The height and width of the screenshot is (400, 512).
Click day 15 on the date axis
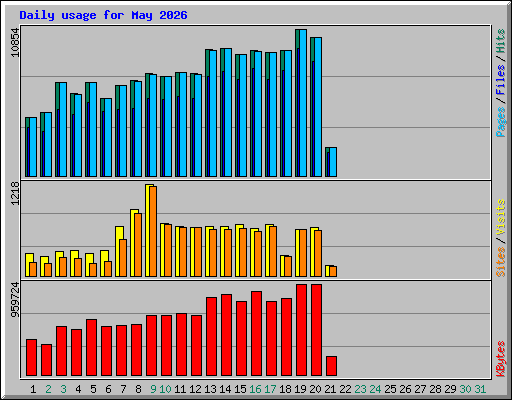pyautogui.click(x=240, y=389)
